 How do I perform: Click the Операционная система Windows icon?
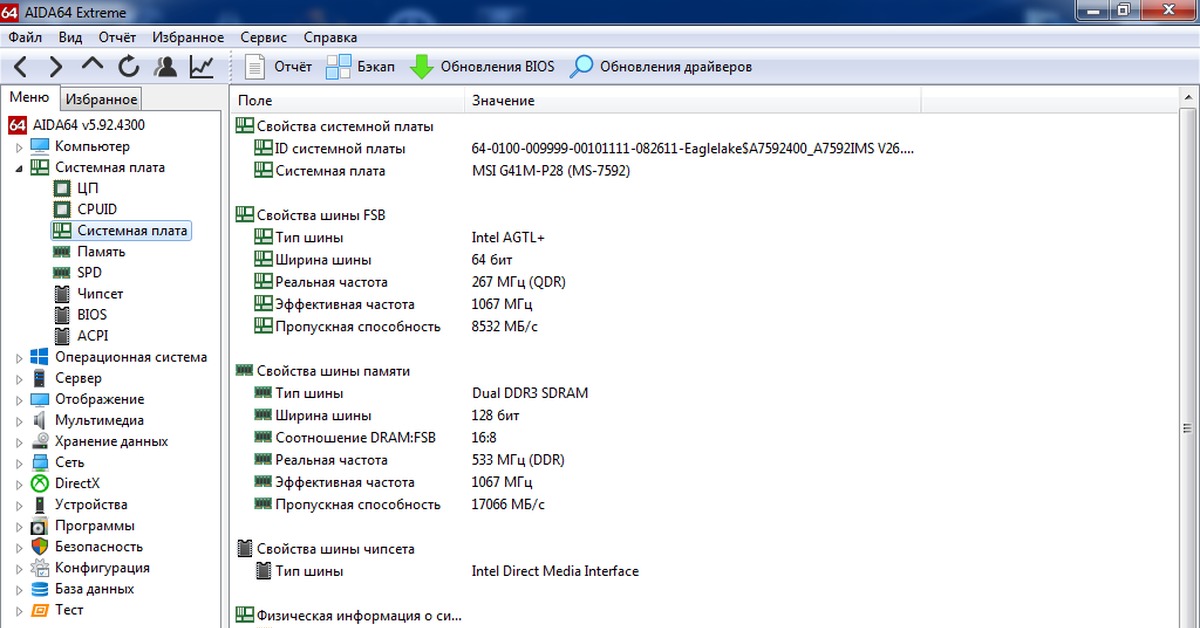pos(39,357)
